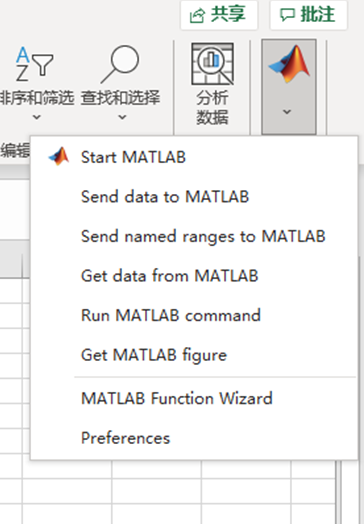364x524 pixels.
Task: Select Send named ranges to MATLAB
Action: pyautogui.click(x=194, y=236)
